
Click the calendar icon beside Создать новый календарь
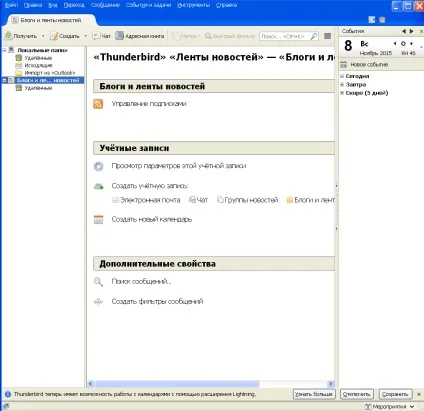(x=98, y=220)
